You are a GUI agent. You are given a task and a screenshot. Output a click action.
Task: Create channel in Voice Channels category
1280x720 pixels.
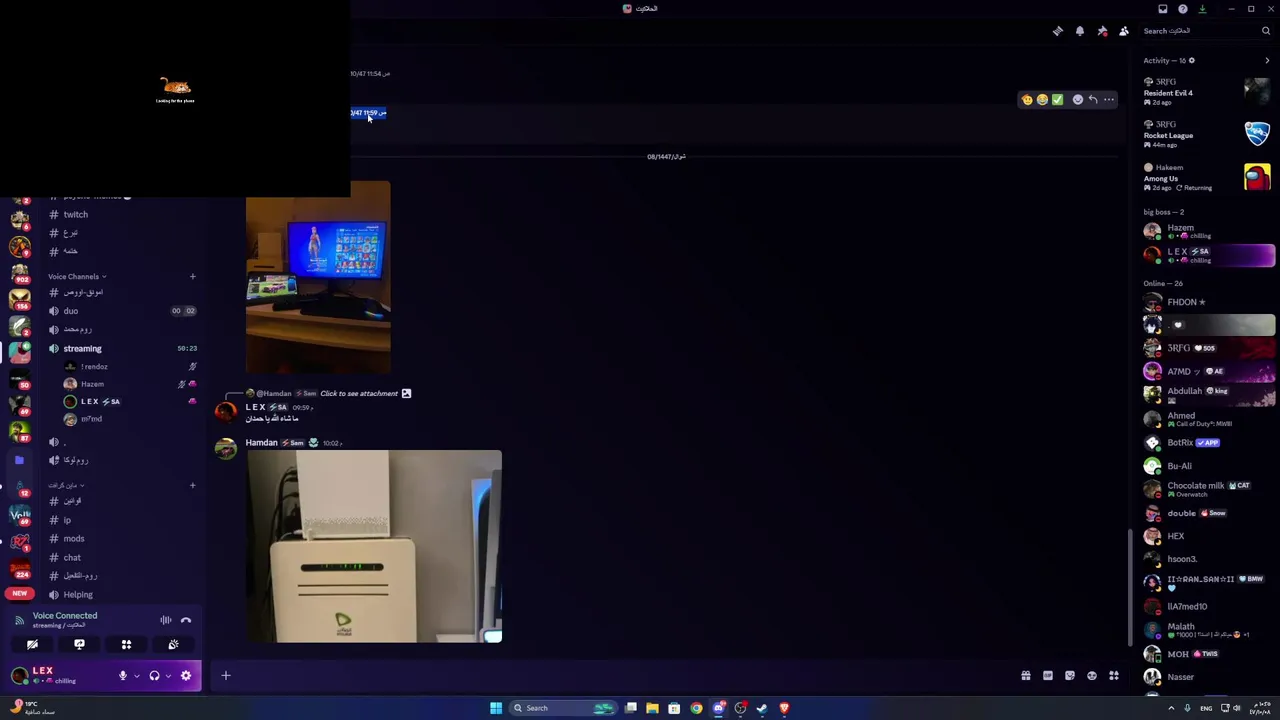pos(192,277)
